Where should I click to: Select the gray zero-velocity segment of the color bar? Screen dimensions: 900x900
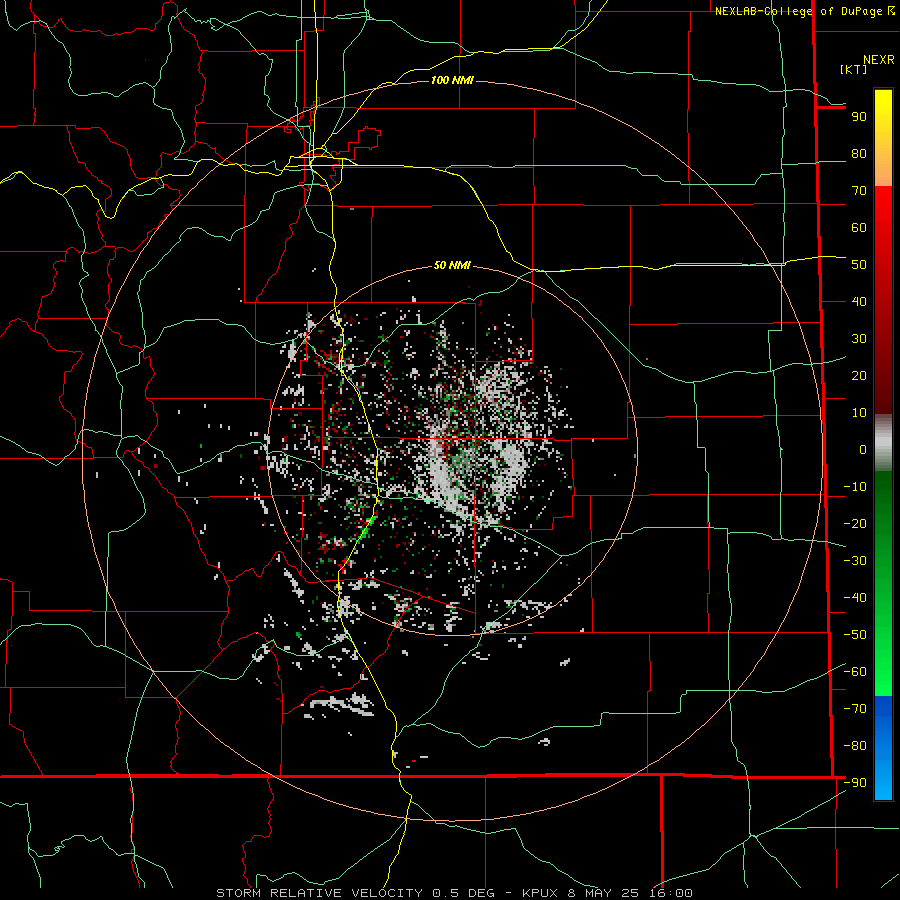(883, 443)
